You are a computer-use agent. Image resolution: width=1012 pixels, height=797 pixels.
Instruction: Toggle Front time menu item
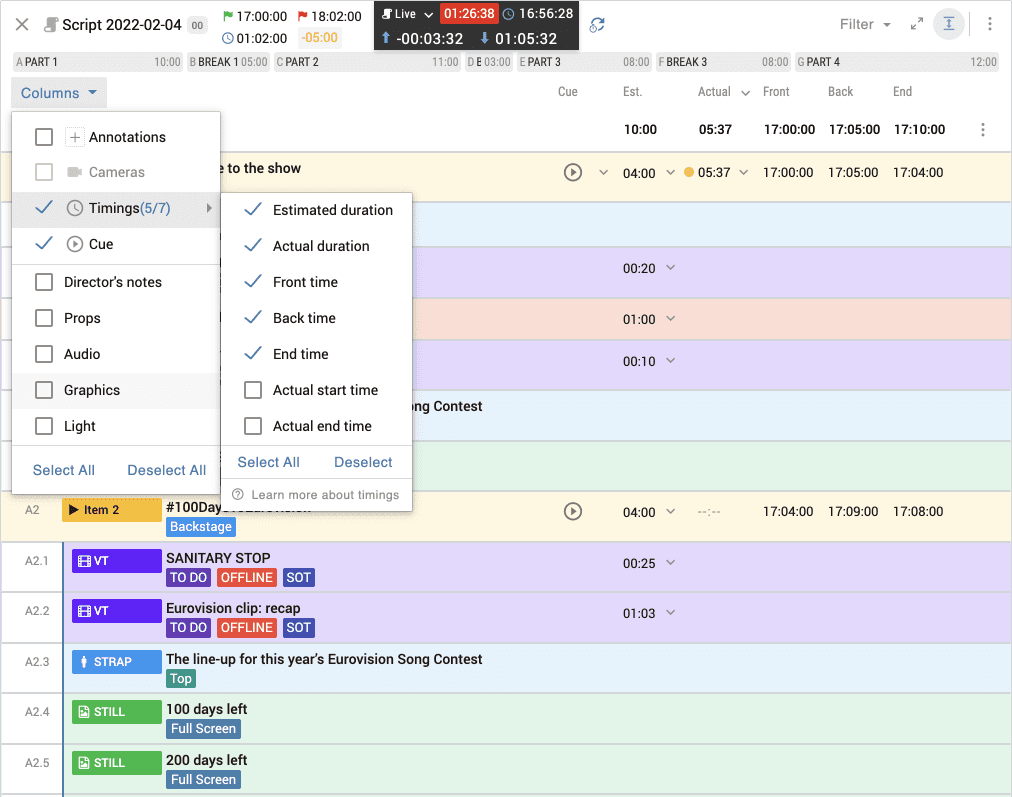[316, 282]
